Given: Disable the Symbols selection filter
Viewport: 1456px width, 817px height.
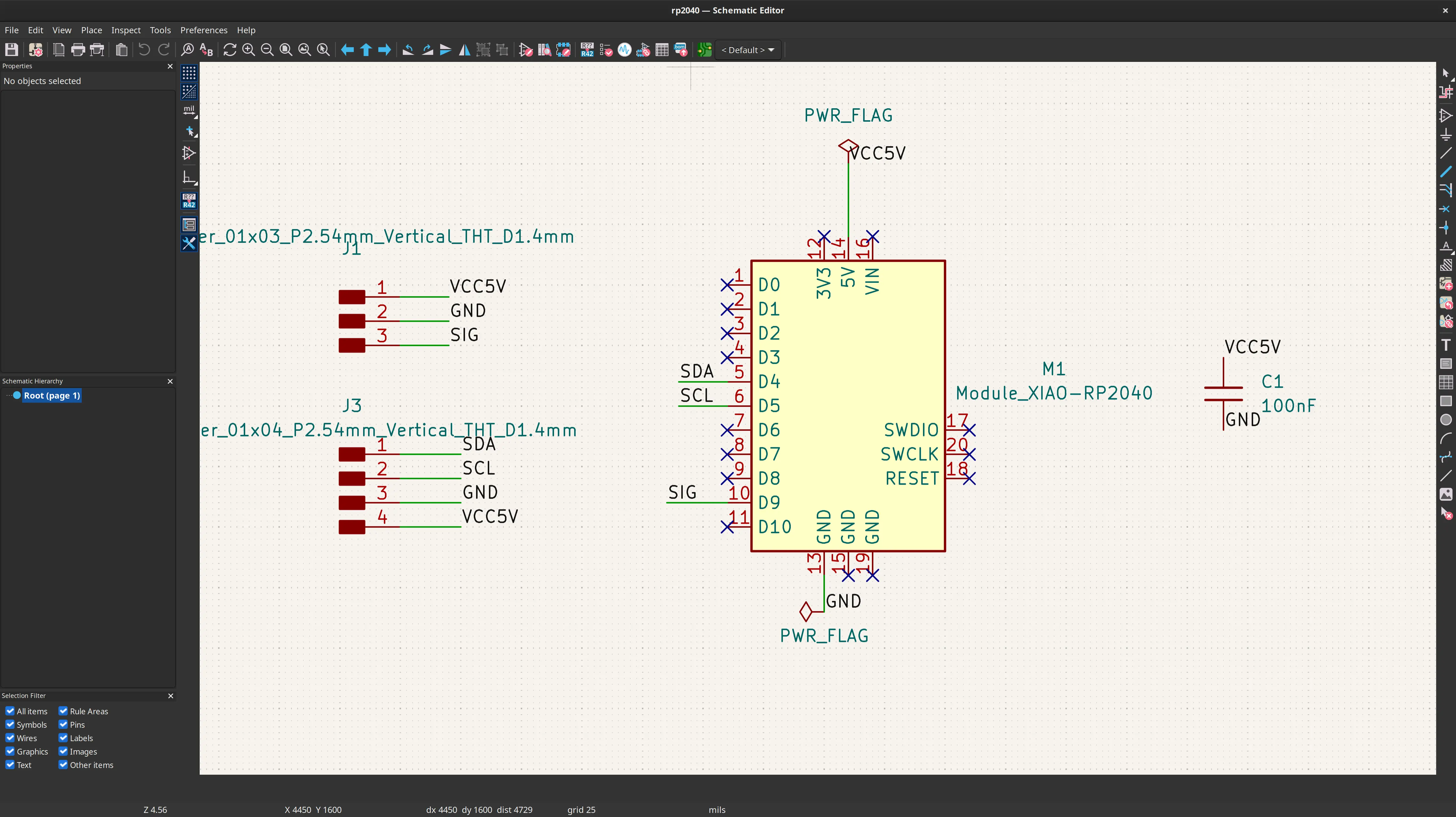Looking at the screenshot, I should coord(10,724).
